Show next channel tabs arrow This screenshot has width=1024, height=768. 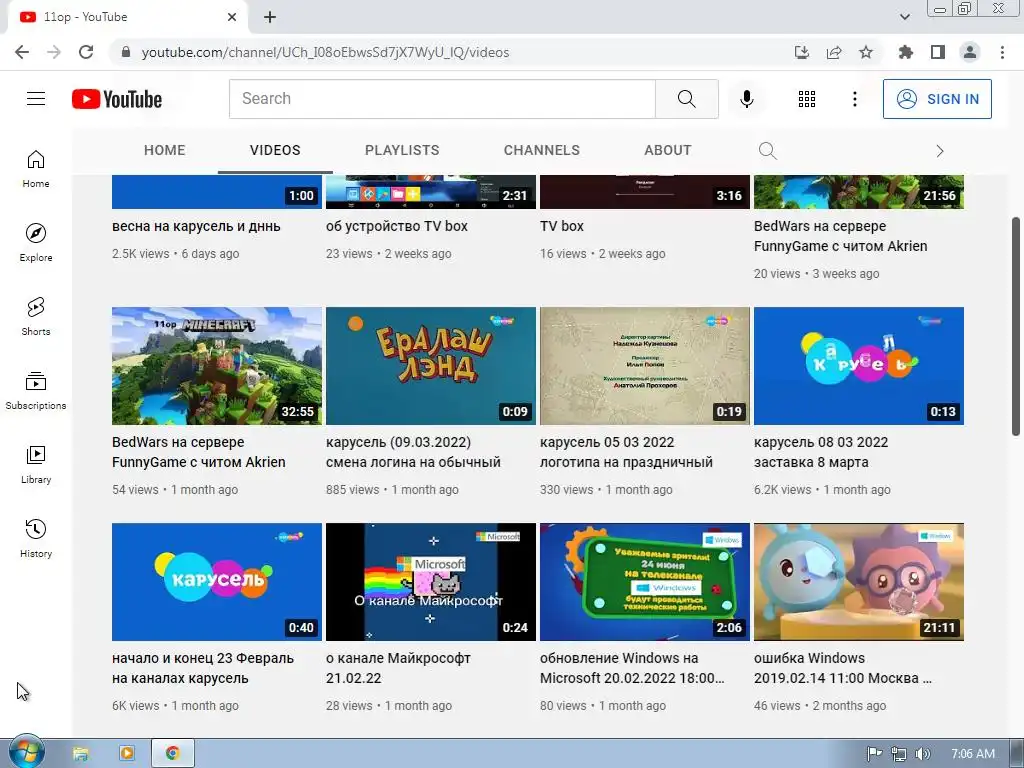940,151
